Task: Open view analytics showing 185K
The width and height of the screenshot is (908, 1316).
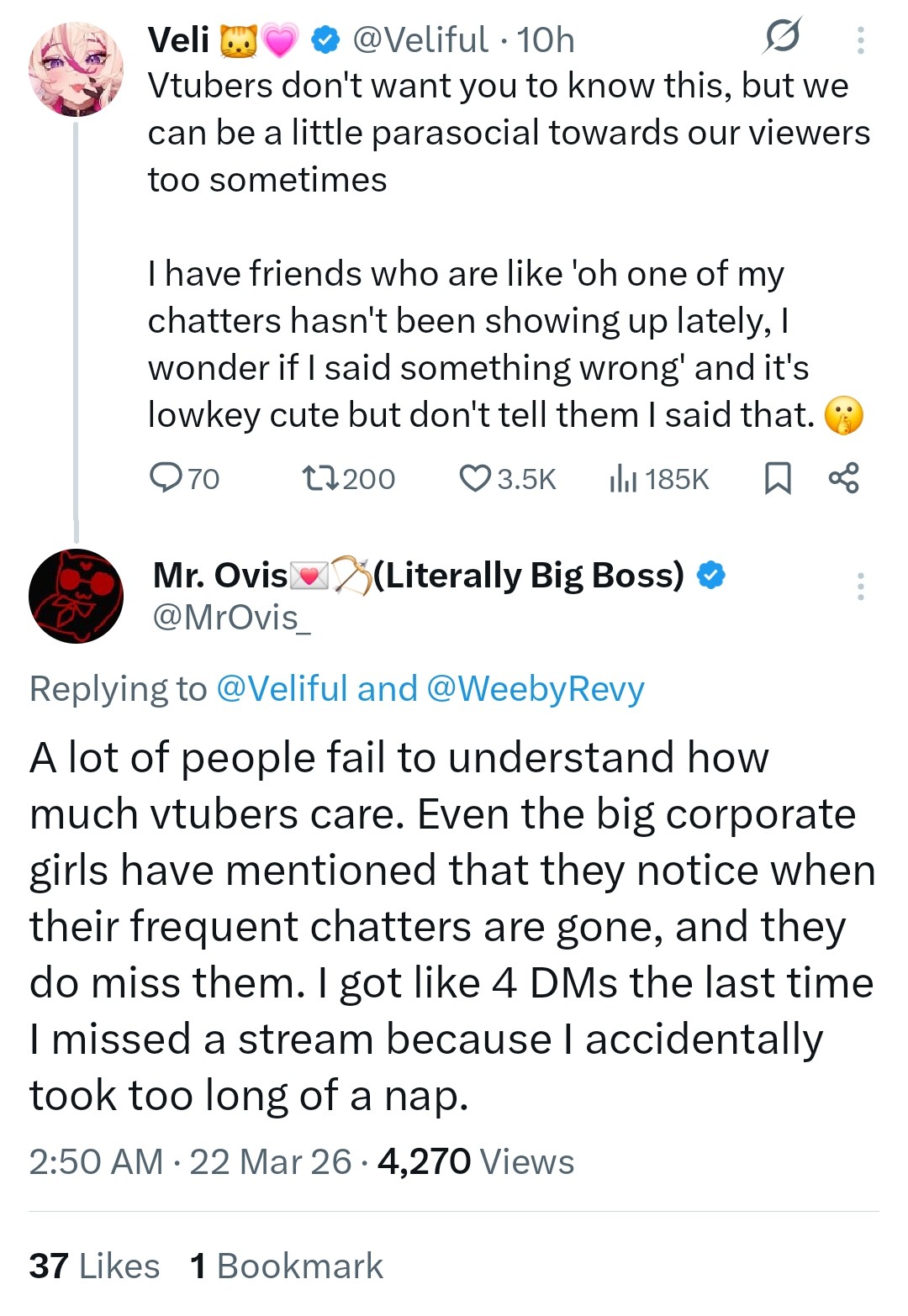Action: click(622, 479)
